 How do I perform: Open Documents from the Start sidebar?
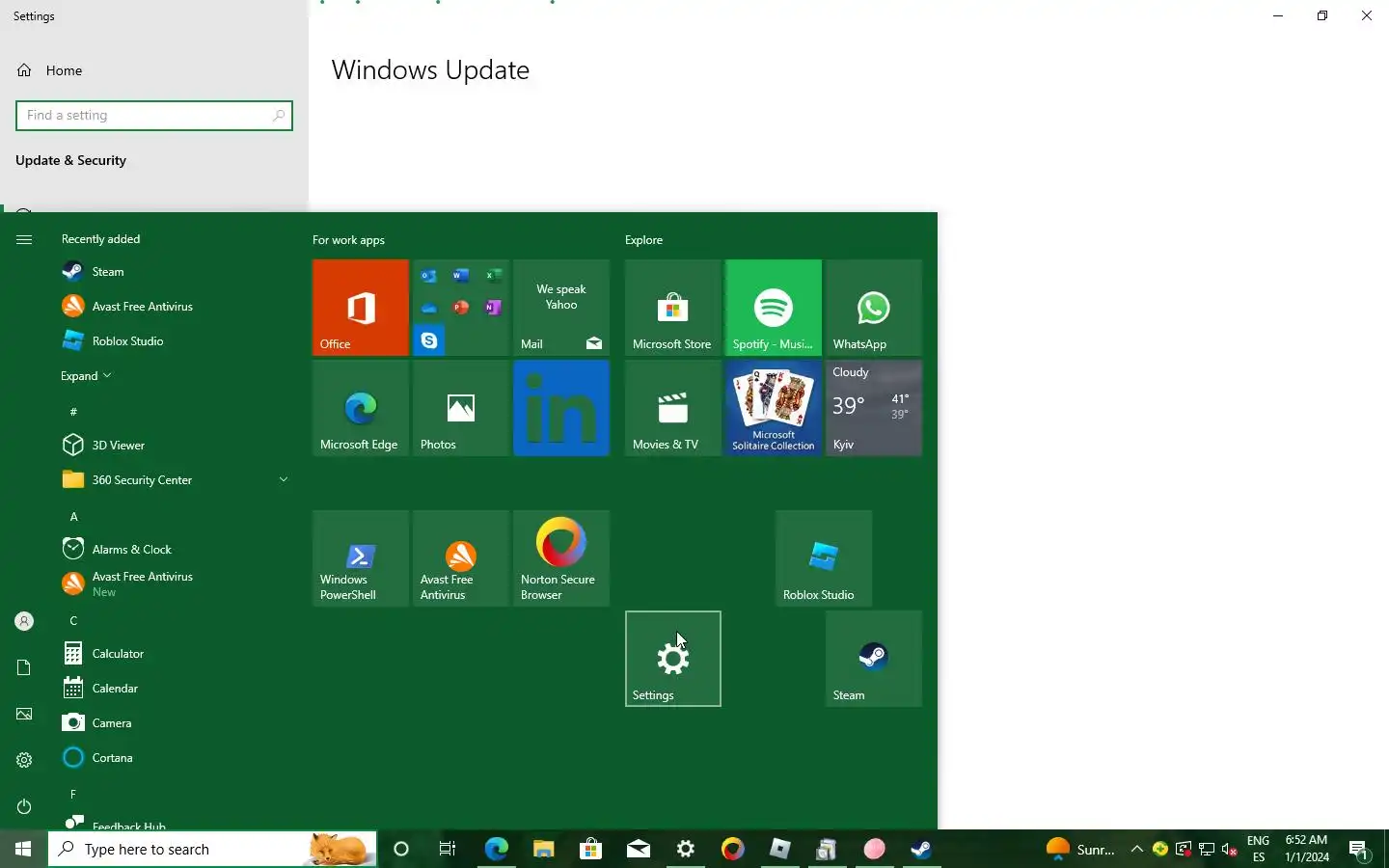coord(24,667)
